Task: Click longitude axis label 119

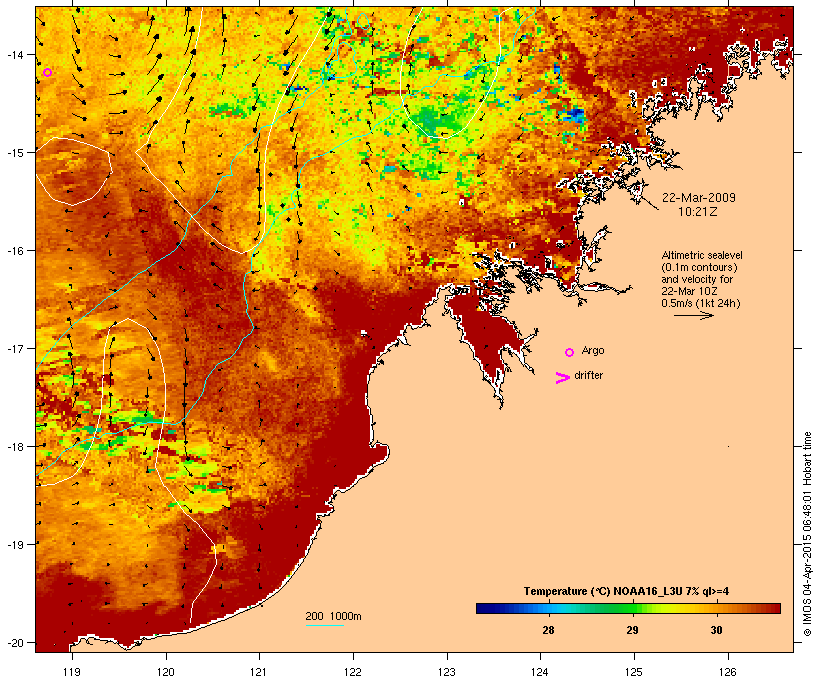Action: (x=72, y=672)
